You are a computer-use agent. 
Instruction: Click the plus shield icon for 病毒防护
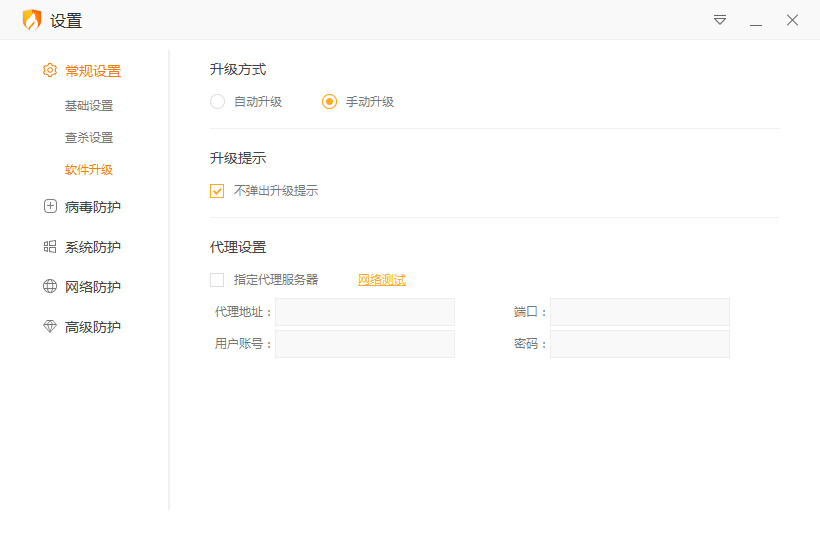coord(50,207)
